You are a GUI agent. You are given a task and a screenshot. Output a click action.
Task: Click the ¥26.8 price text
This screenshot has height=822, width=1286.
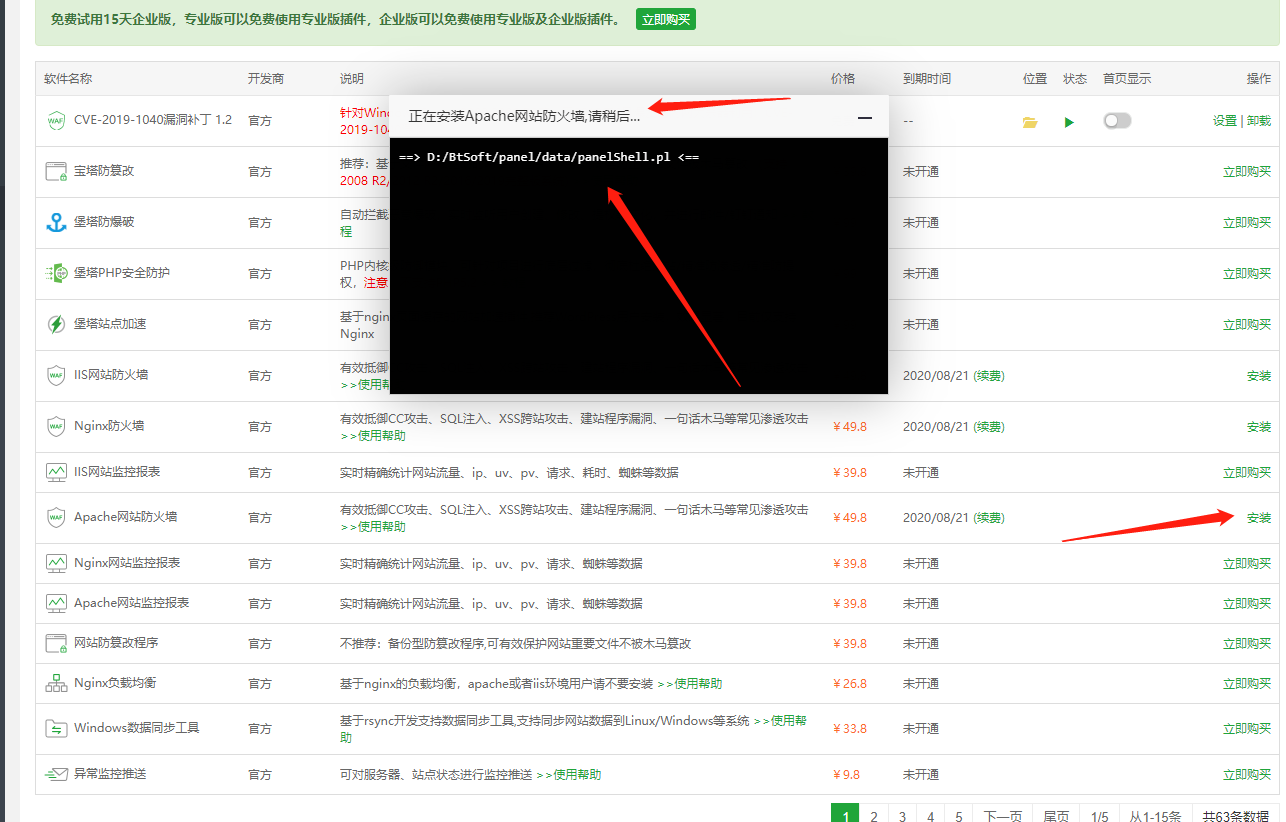click(x=850, y=683)
